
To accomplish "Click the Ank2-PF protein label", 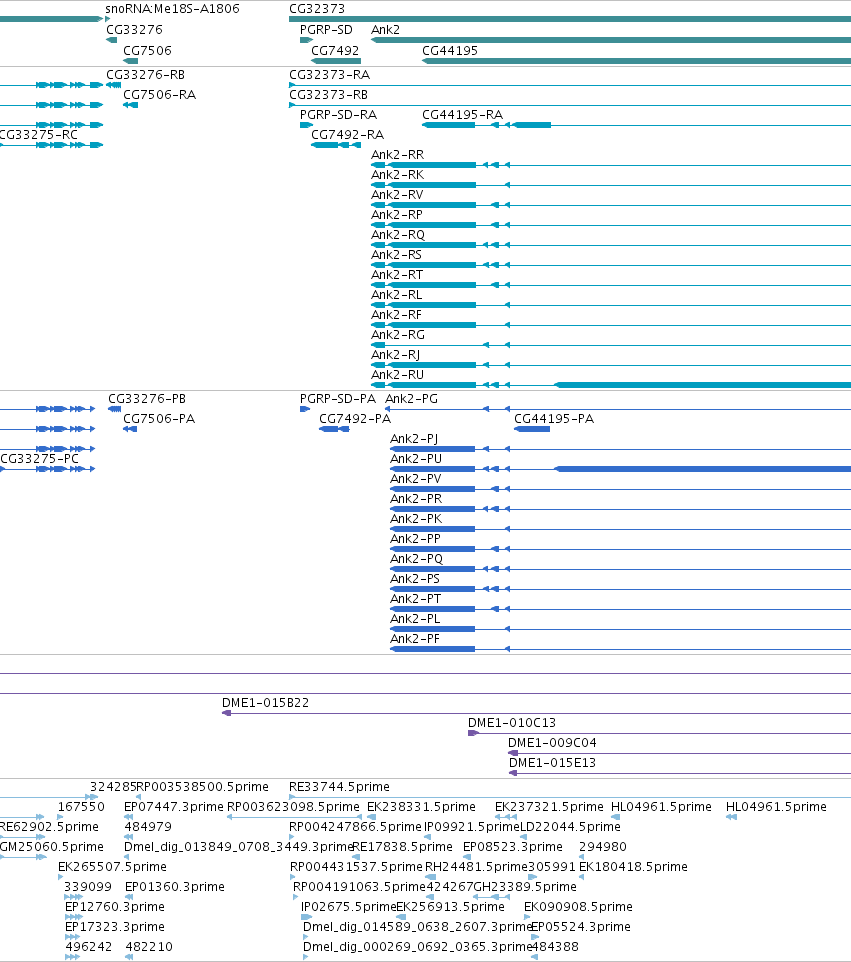I will click(x=415, y=639).
